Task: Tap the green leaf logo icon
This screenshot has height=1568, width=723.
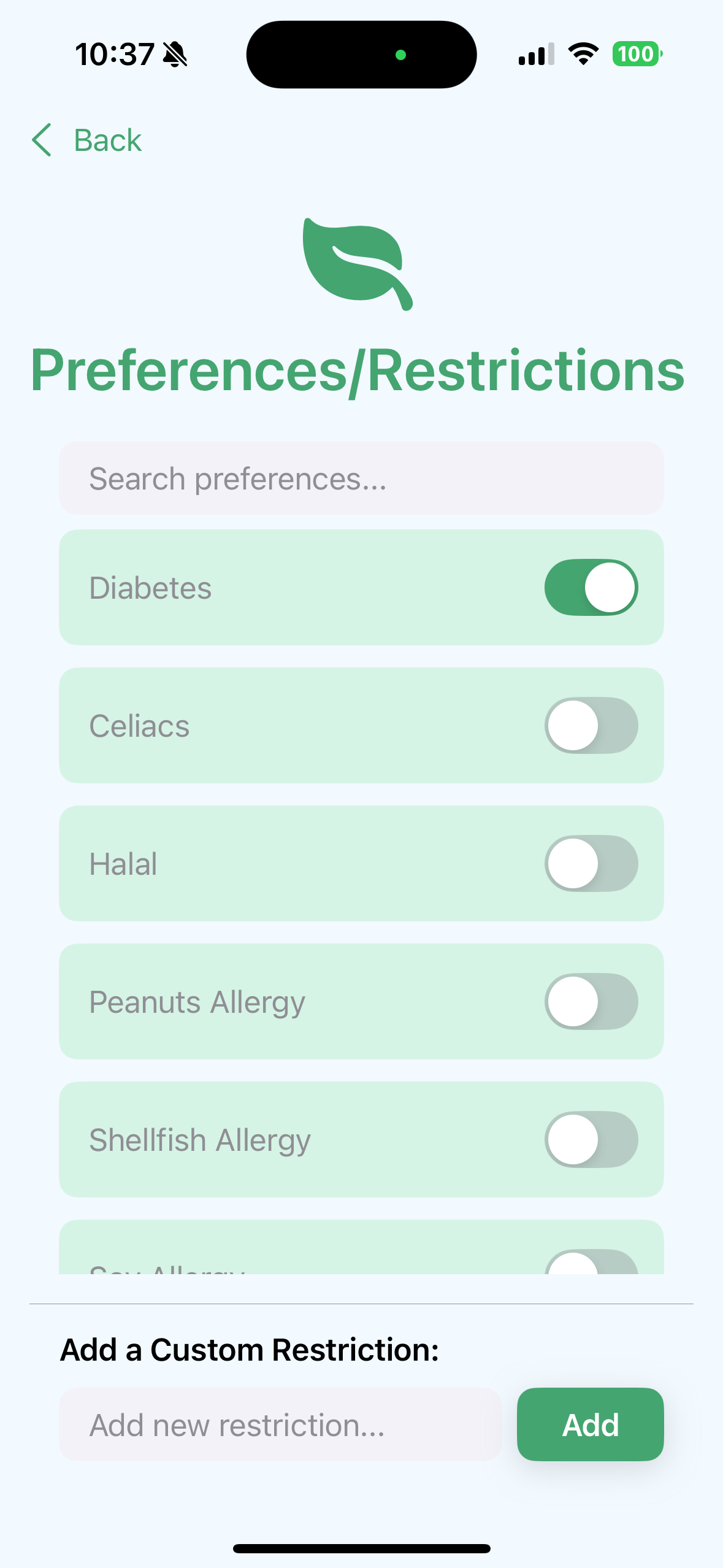Action: click(358, 264)
